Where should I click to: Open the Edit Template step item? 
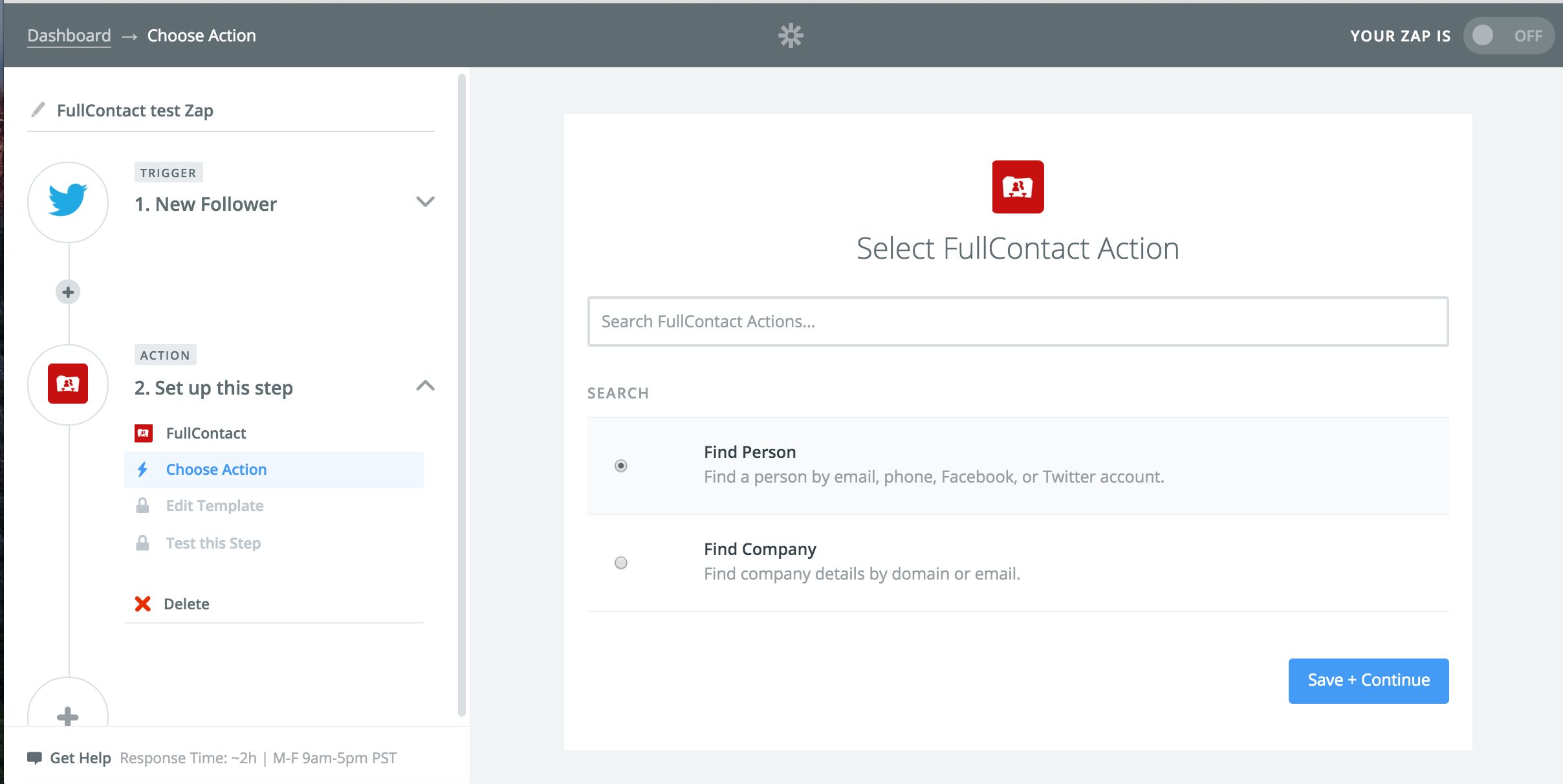pos(274,506)
